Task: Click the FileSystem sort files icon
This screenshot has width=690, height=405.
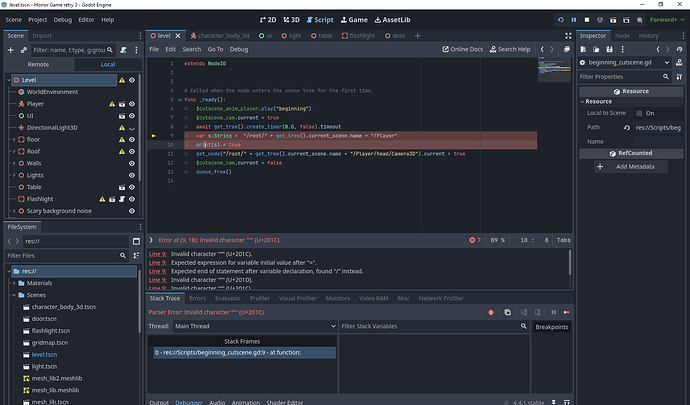Action: click(x=136, y=255)
